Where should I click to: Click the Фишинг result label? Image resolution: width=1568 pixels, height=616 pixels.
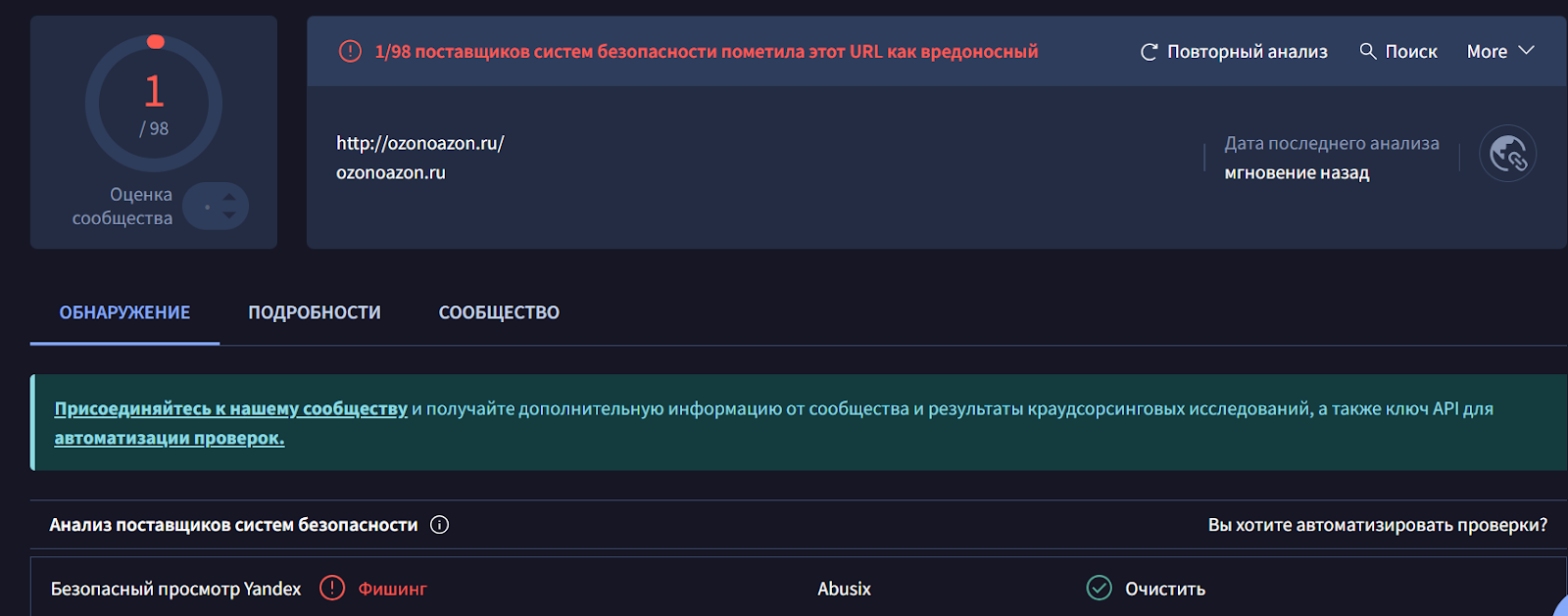pyautogui.click(x=393, y=589)
